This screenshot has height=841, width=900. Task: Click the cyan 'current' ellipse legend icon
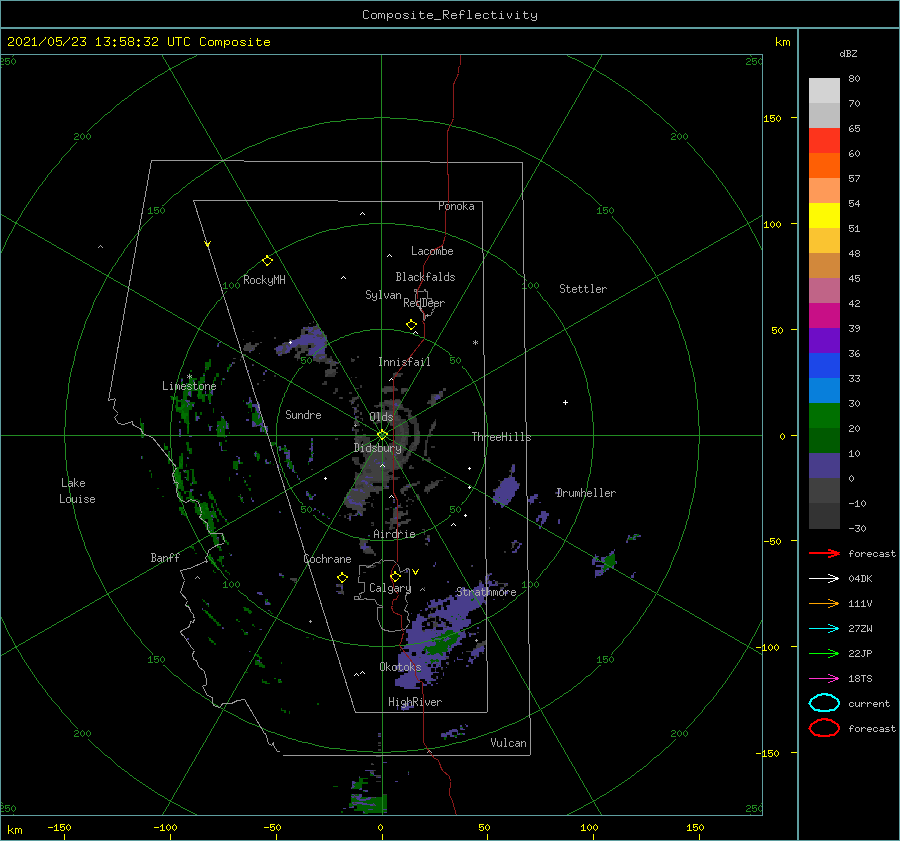pyautogui.click(x=824, y=703)
